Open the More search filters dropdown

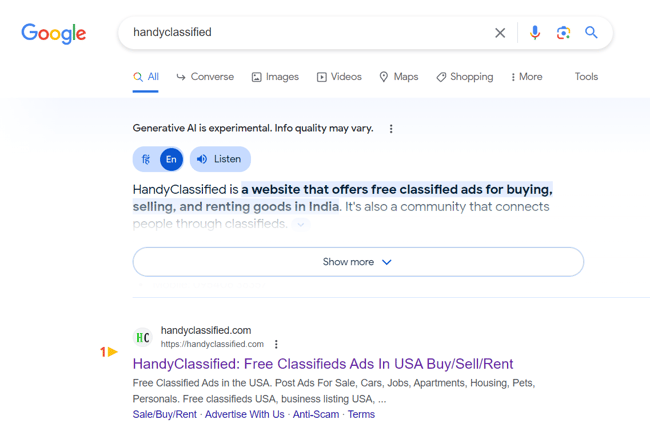(x=526, y=77)
